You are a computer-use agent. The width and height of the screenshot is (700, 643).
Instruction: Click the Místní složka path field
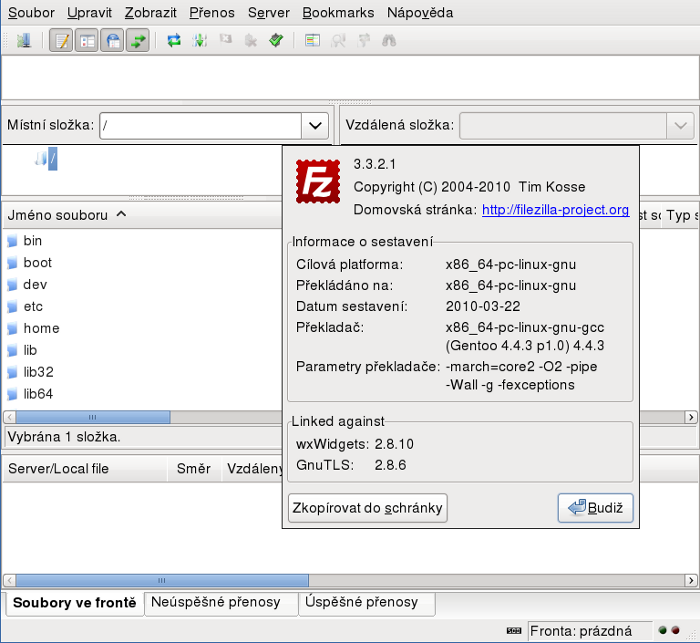pyautogui.click(x=200, y=125)
